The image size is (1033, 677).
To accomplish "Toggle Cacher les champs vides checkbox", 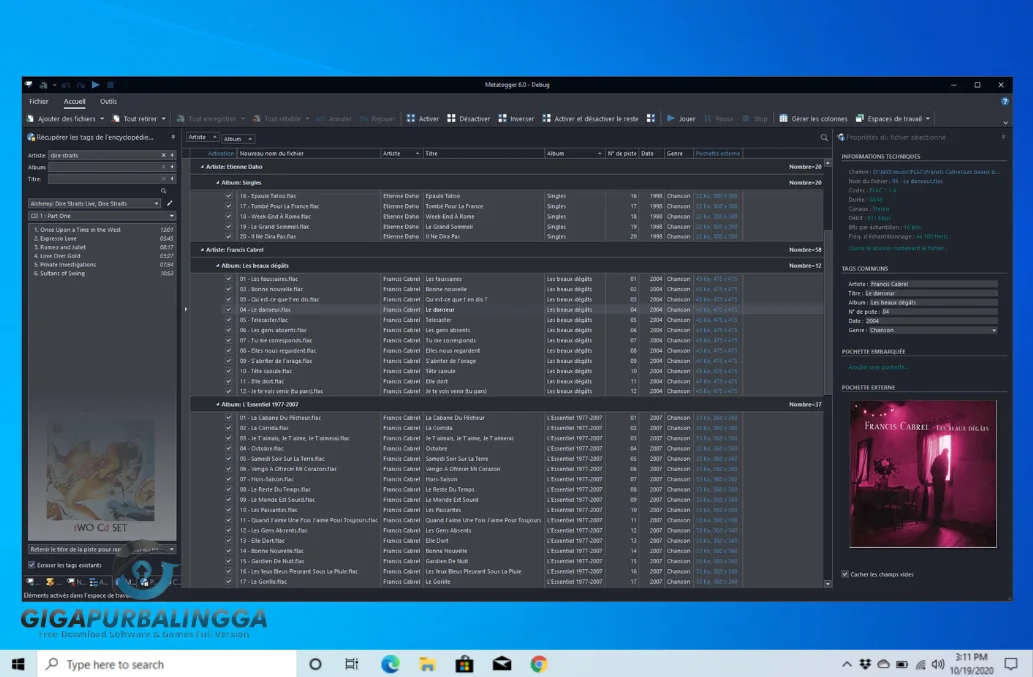I will [845, 574].
